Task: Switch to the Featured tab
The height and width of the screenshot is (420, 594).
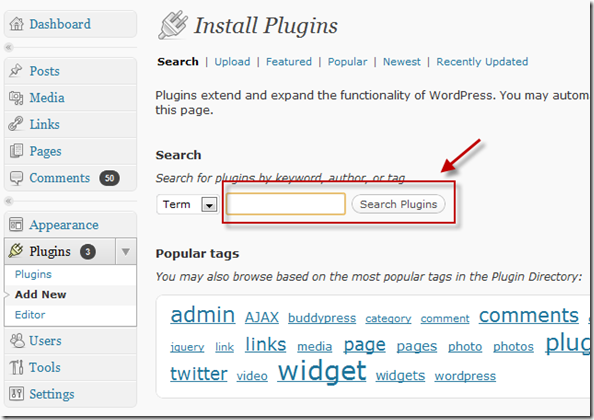Action: click(x=289, y=62)
